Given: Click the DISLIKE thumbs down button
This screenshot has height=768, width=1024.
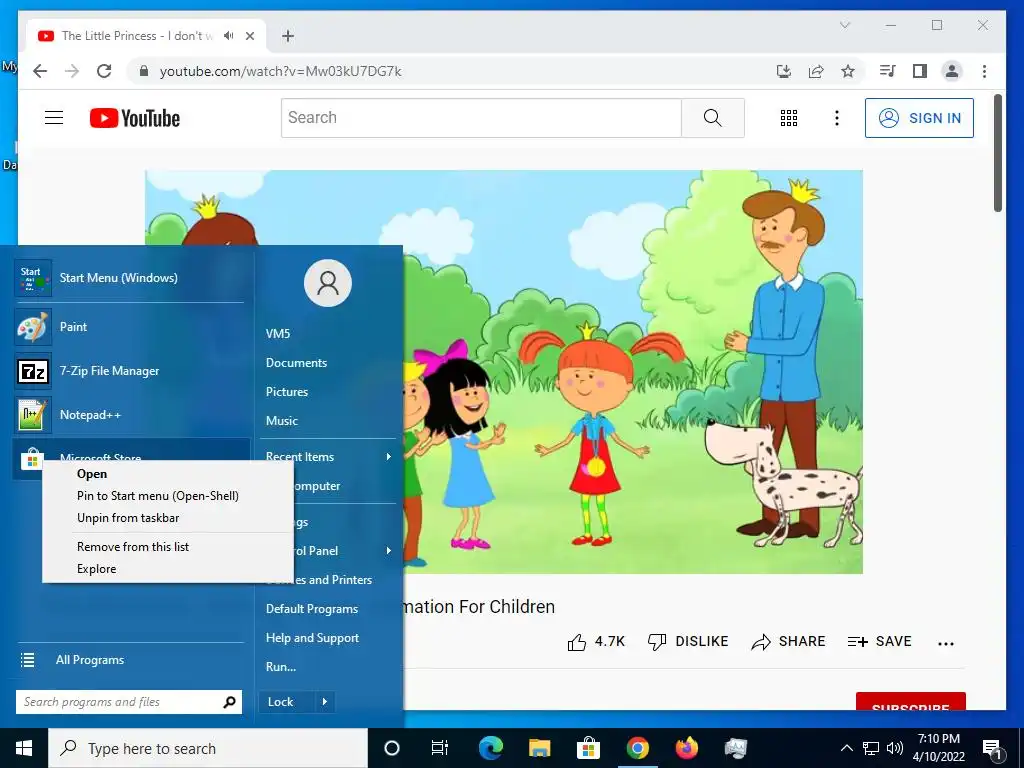Looking at the screenshot, I should (688, 642).
